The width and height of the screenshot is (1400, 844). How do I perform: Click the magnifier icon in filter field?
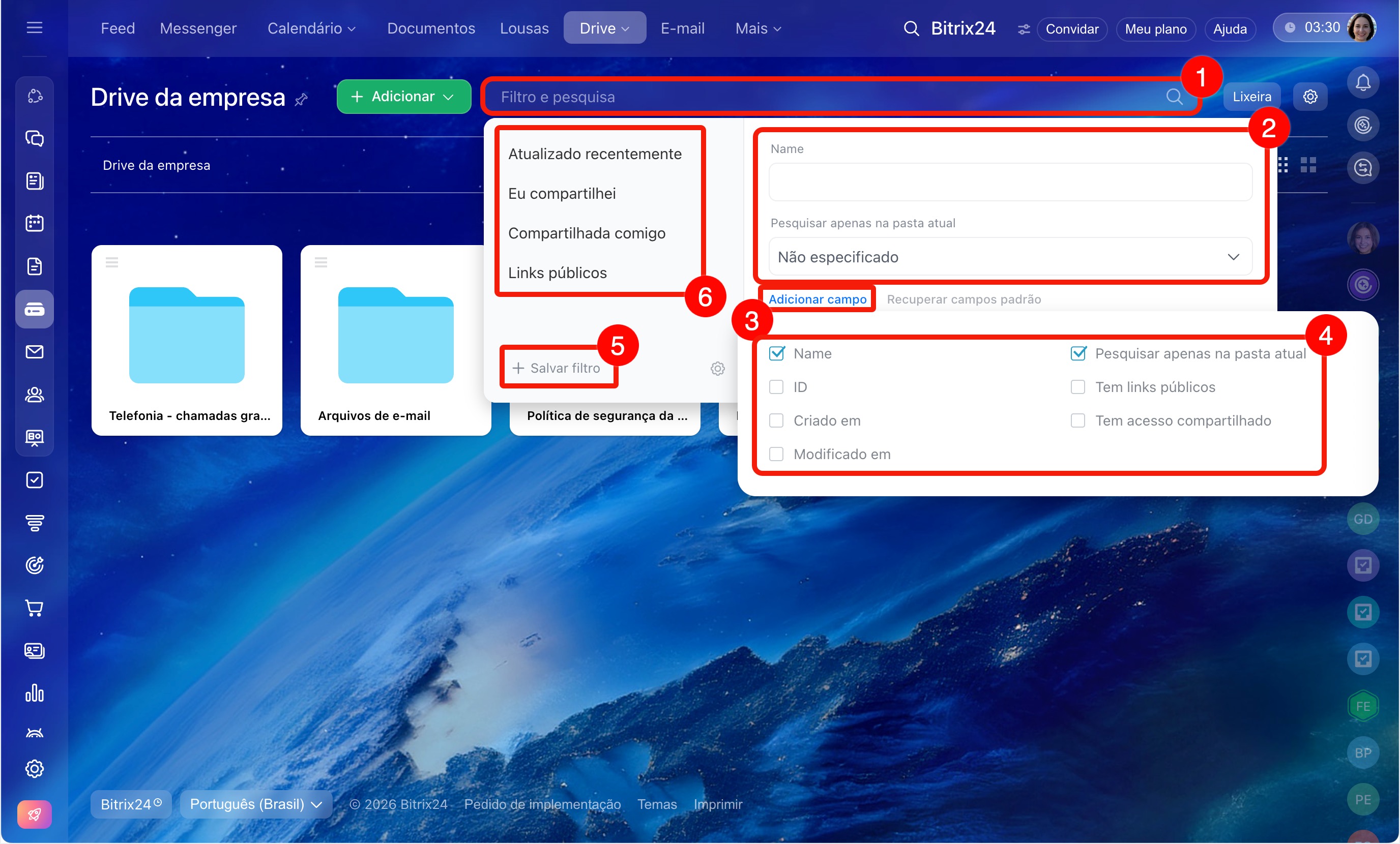(x=1174, y=97)
